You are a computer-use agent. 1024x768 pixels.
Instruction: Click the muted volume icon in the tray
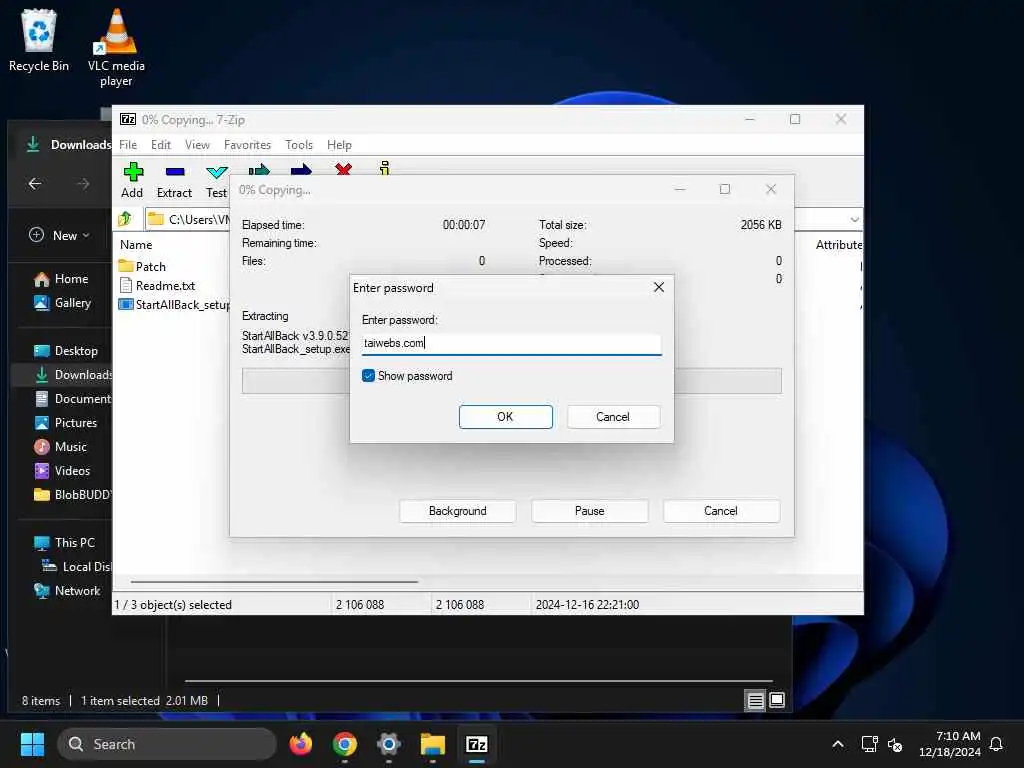[x=895, y=744]
